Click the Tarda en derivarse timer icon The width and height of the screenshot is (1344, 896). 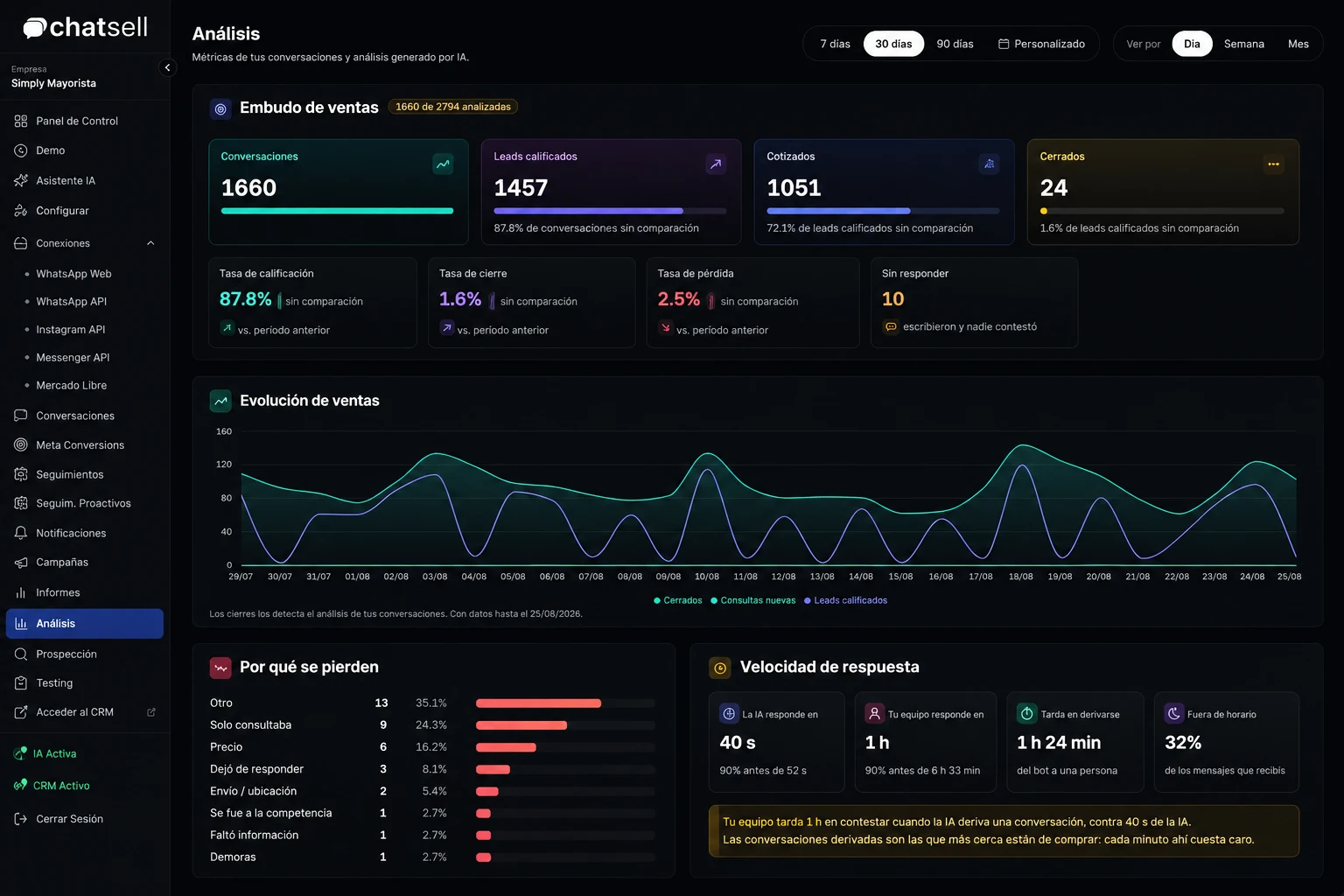point(1027,714)
